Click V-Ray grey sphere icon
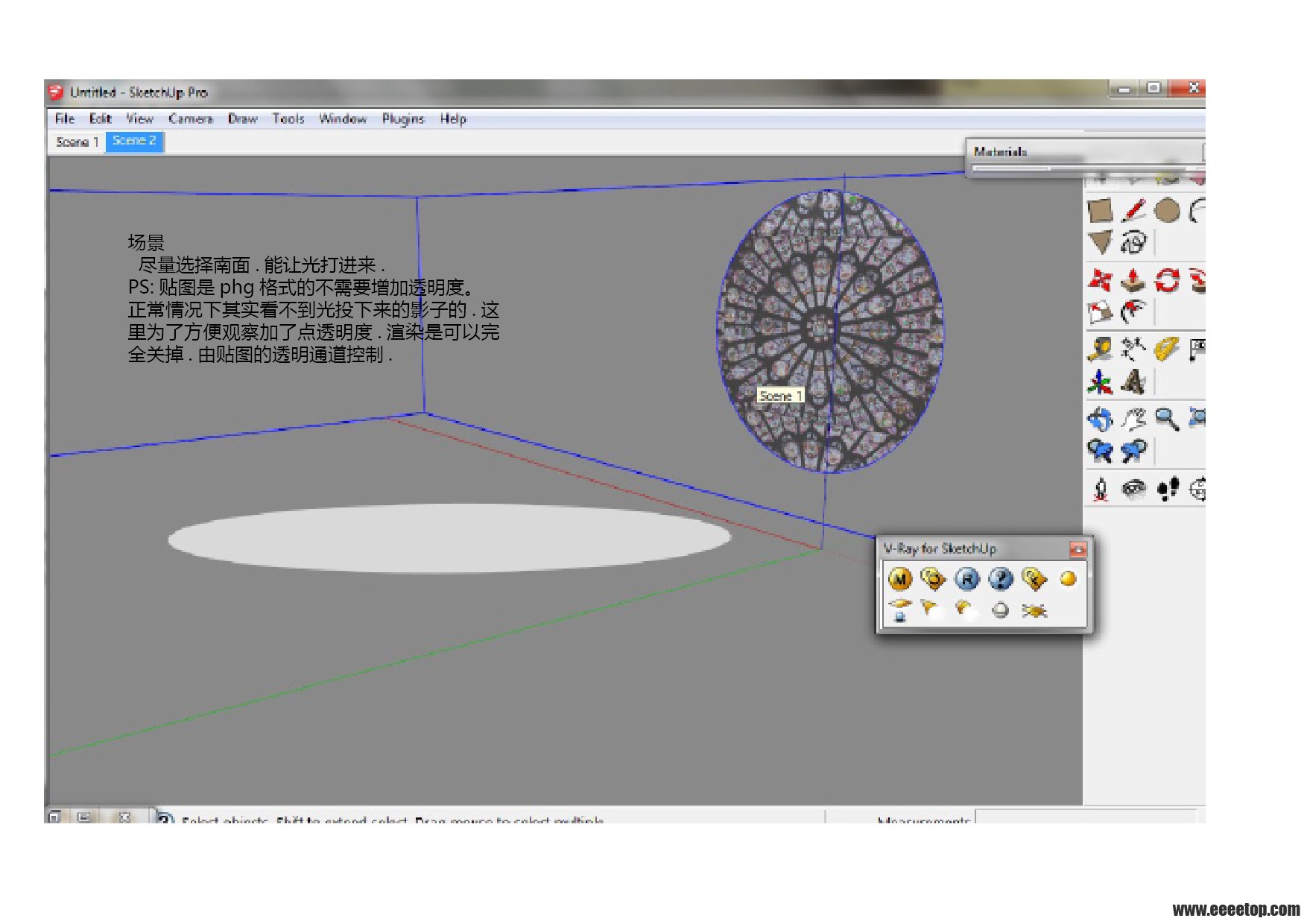The image size is (1307, 924). pos(1000,610)
